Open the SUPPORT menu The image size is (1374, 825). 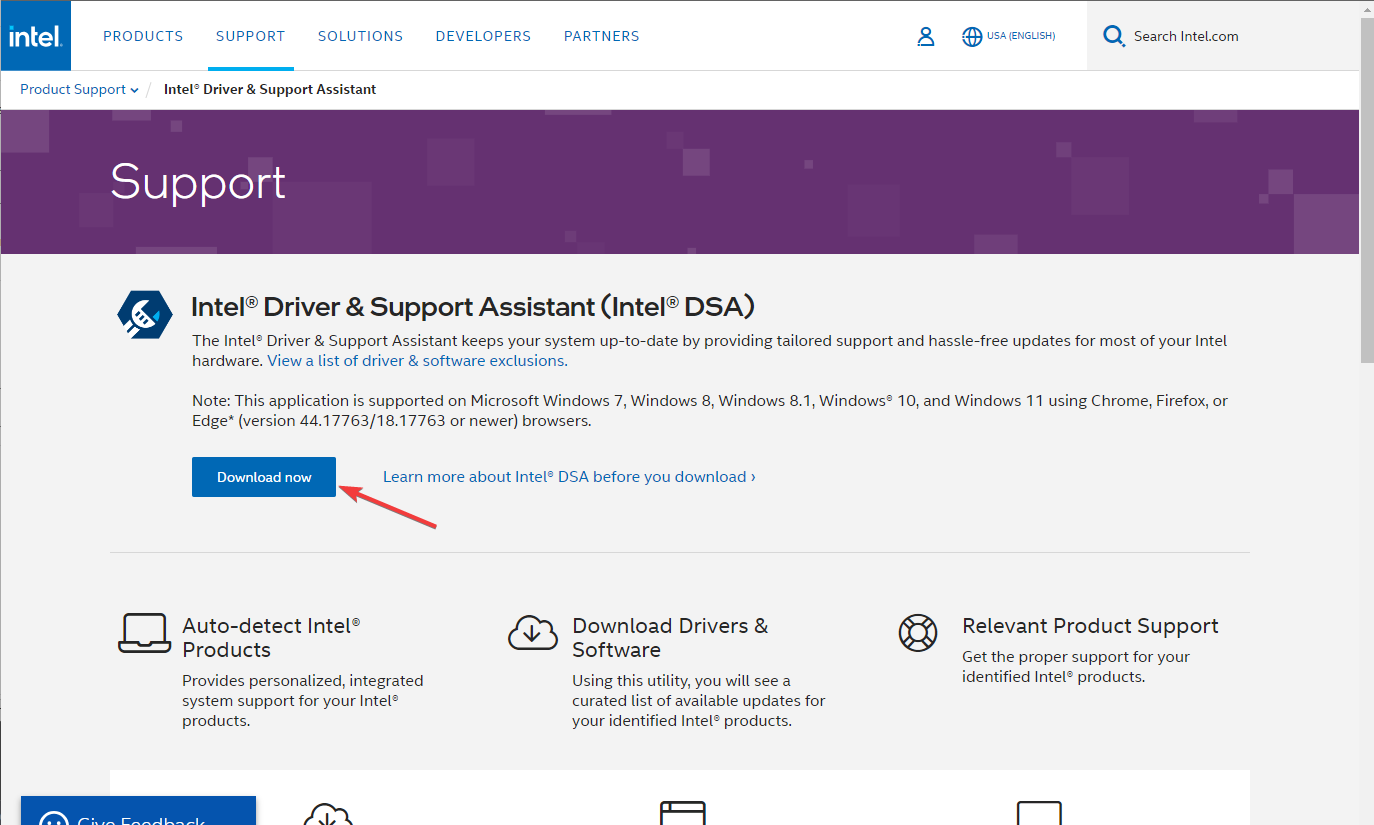tap(250, 36)
